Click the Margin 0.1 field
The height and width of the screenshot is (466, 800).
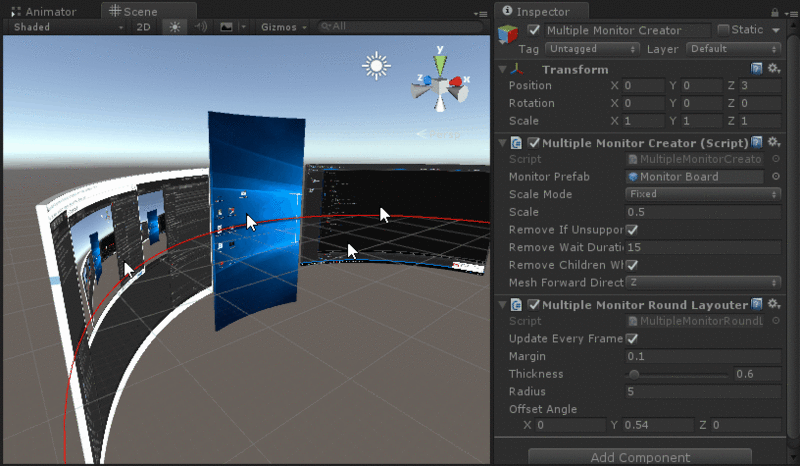pos(703,356)
